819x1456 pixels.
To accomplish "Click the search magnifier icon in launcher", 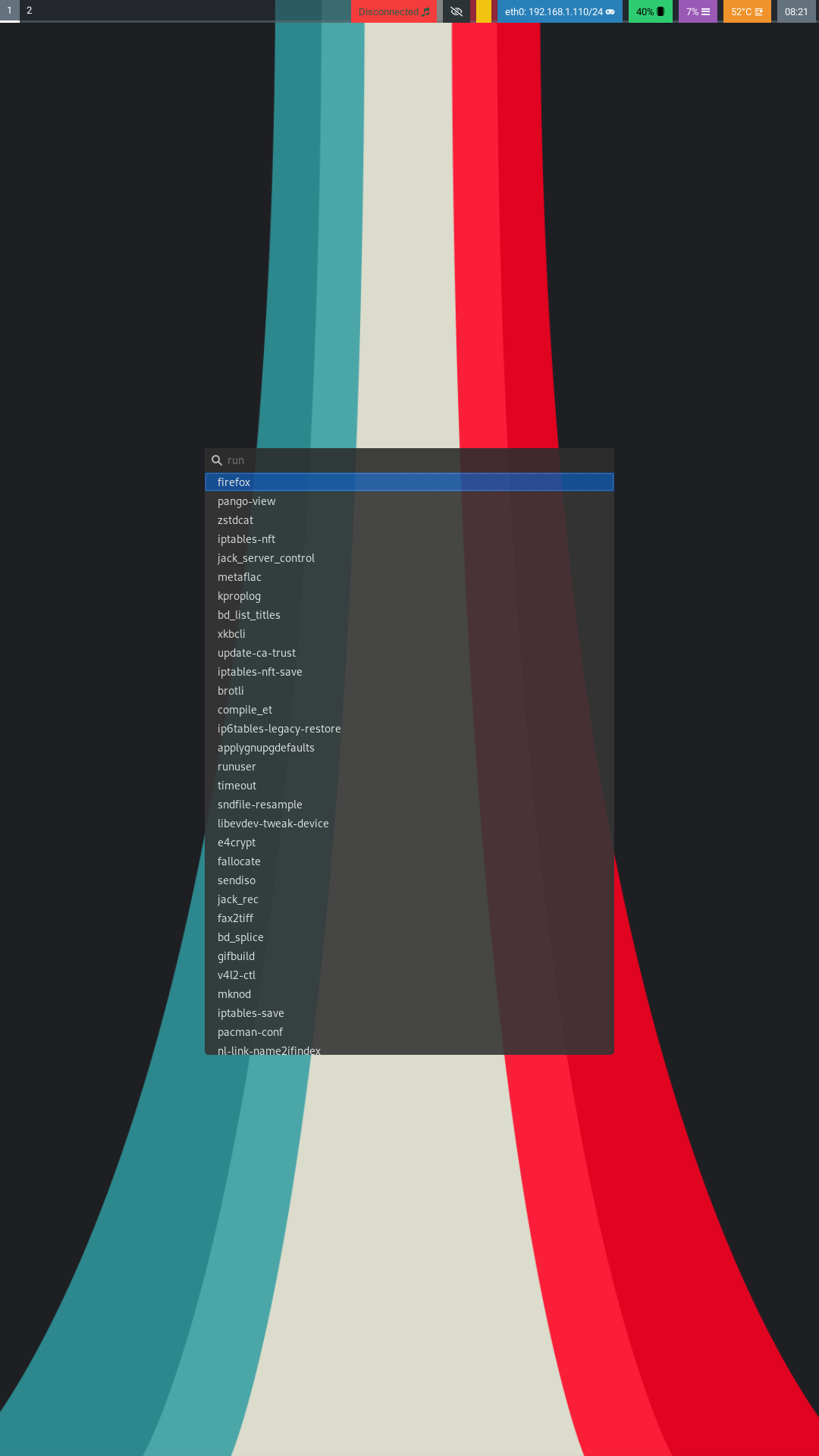I will coord(217,460).
